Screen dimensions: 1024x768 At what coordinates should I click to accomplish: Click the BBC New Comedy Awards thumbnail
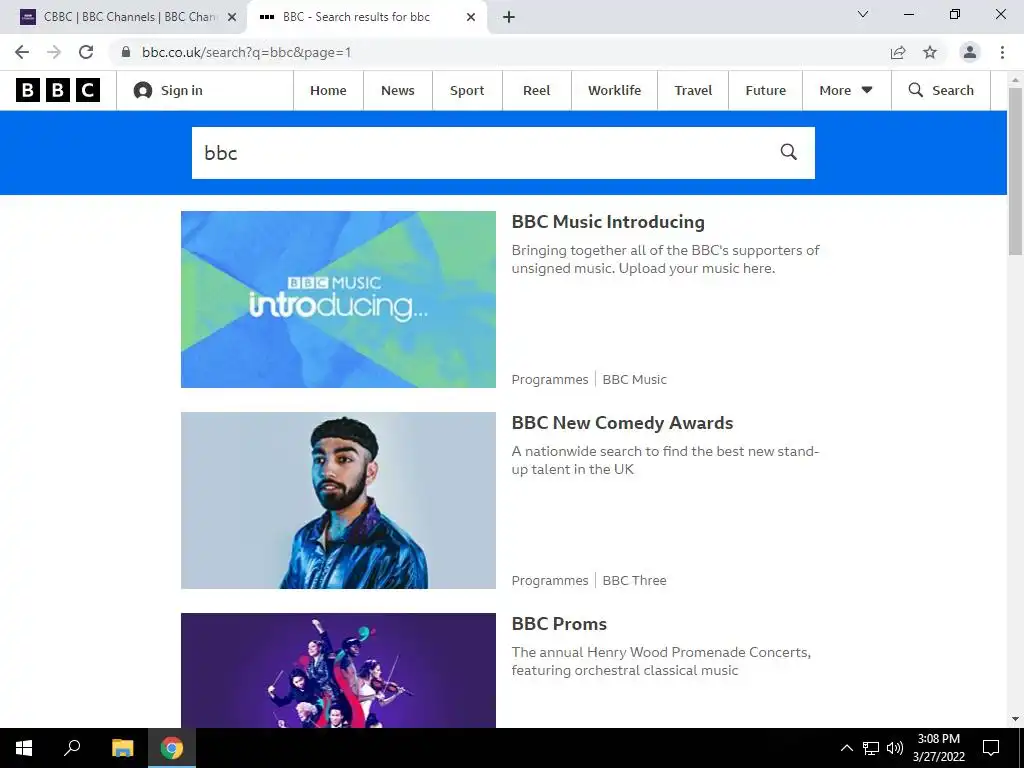338,500
